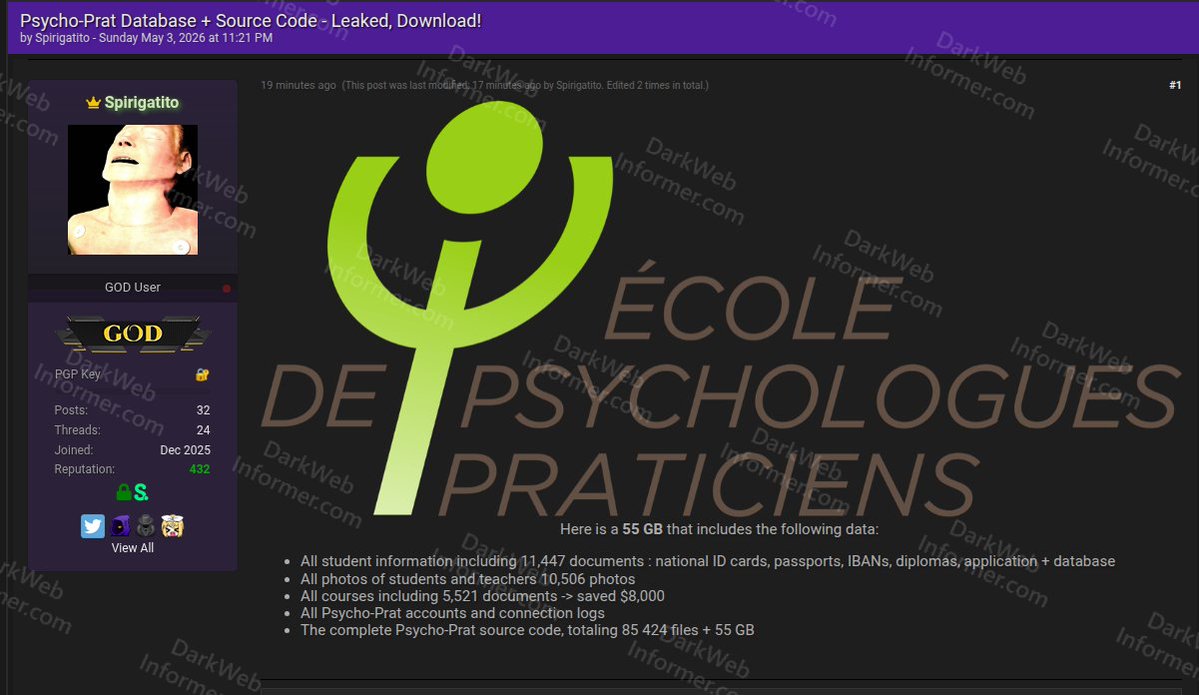Viewport: 1199px width, 695px height.
Task: Open post permalink #1
Action: [1175, 85]
